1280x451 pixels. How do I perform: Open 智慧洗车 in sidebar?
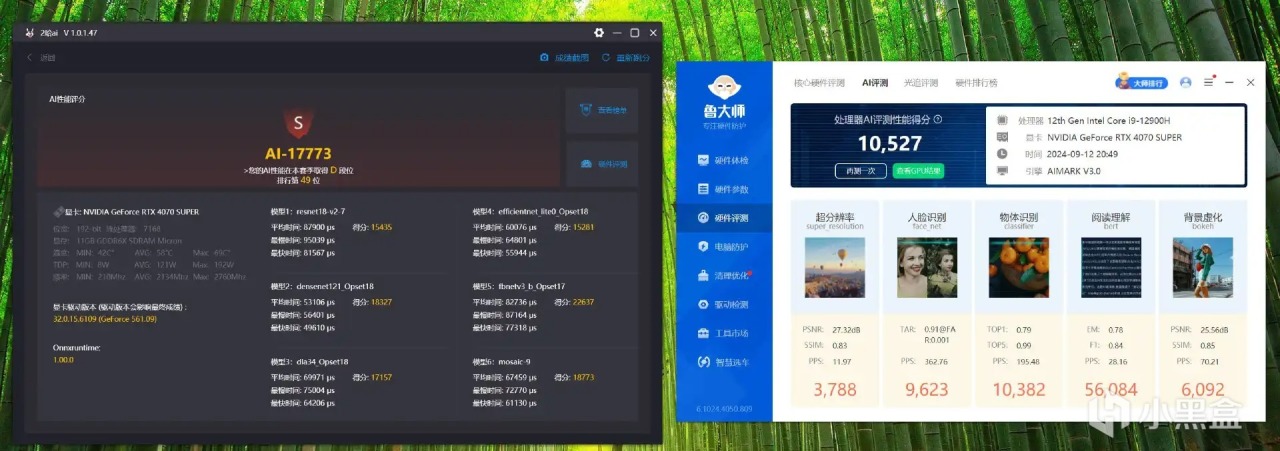pyautogui.click(x=723, y=362)
